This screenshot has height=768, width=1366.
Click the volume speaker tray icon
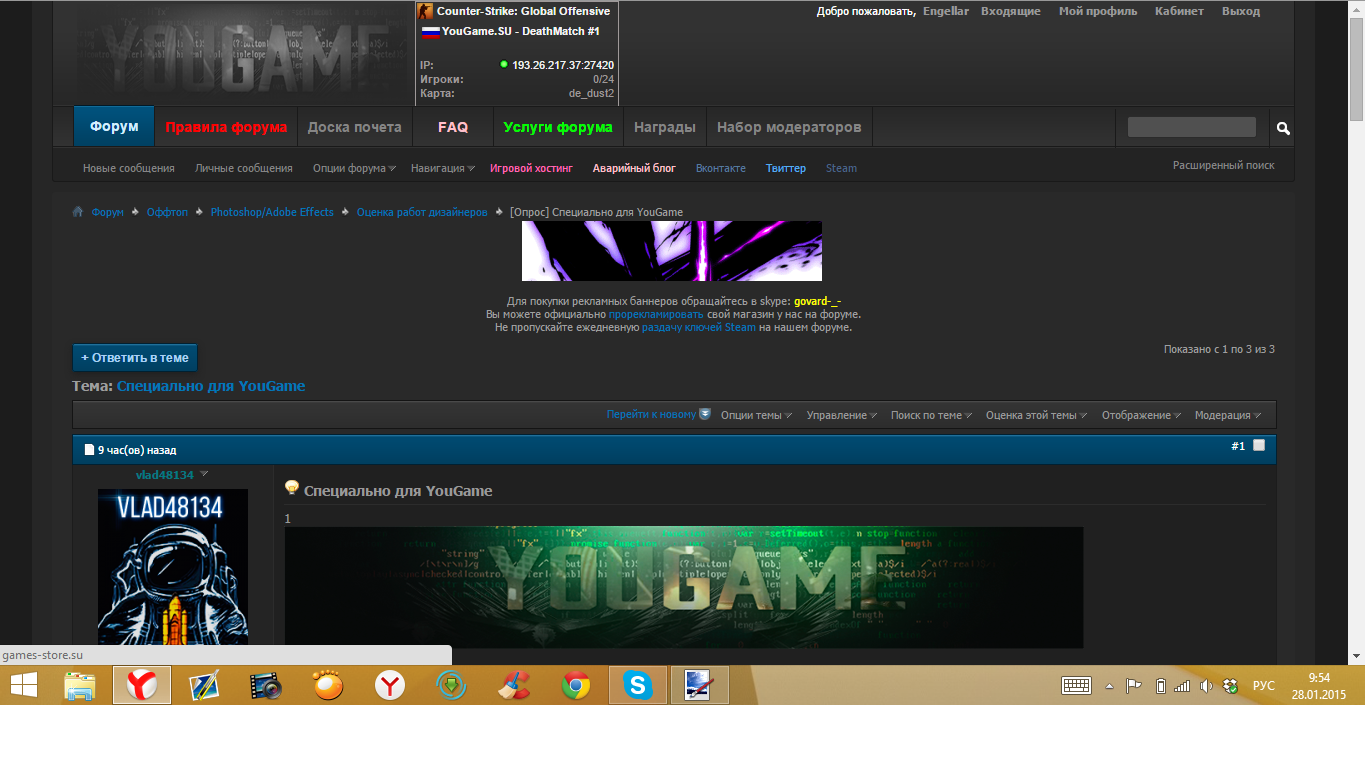pyautogui.click(x=1207, y=686)
